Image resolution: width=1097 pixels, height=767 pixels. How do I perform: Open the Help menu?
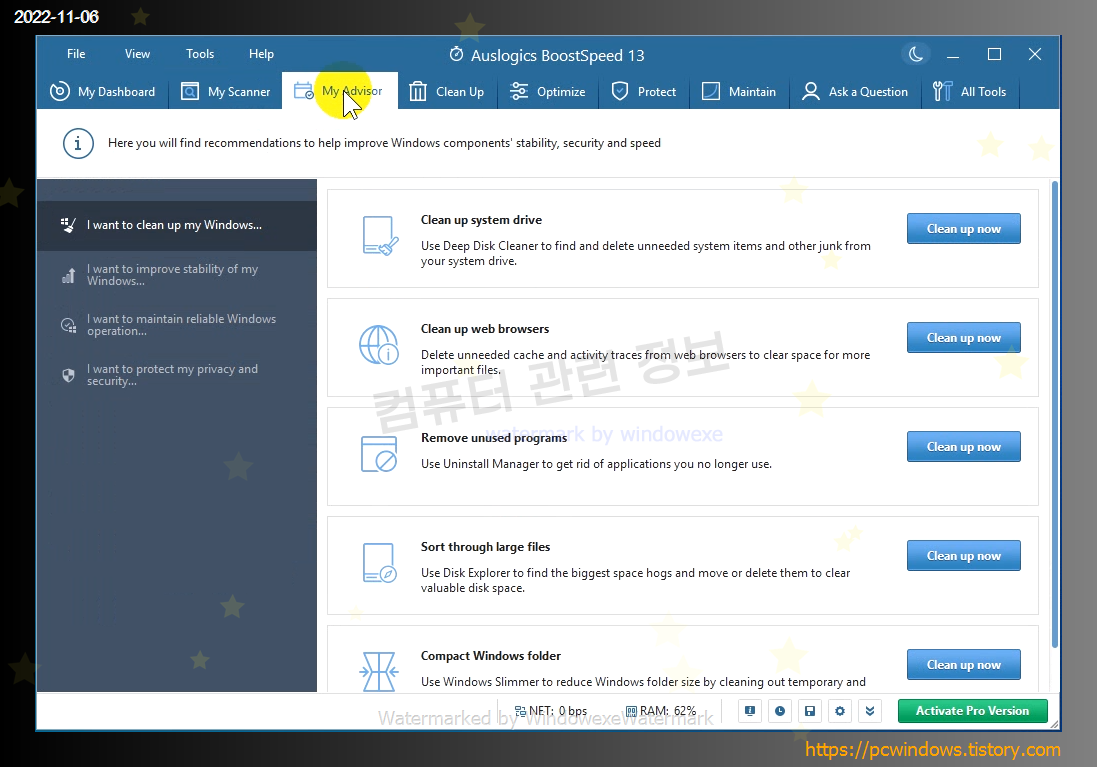262,54
